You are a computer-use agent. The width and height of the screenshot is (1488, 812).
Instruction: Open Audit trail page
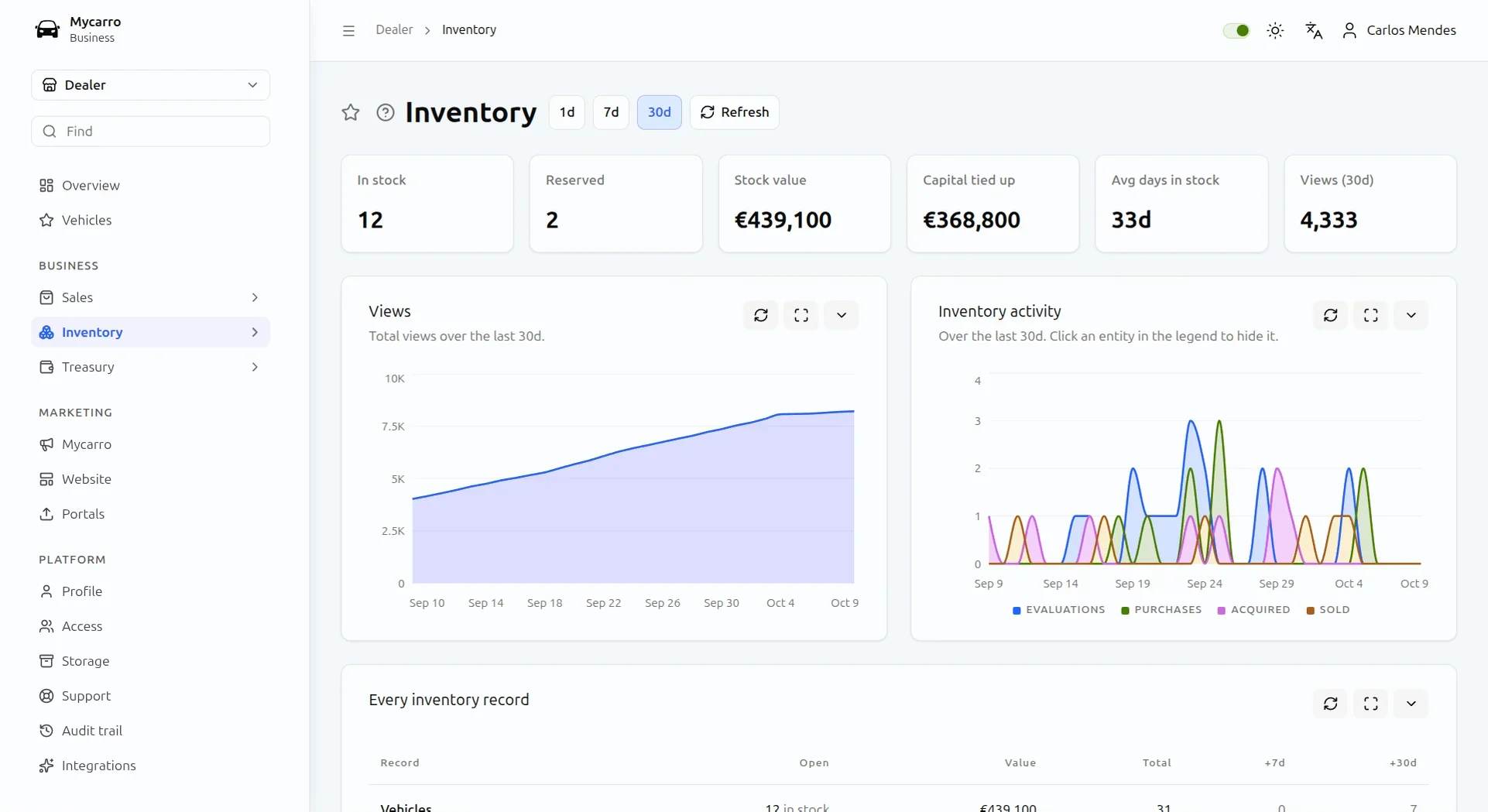[151, 731]
